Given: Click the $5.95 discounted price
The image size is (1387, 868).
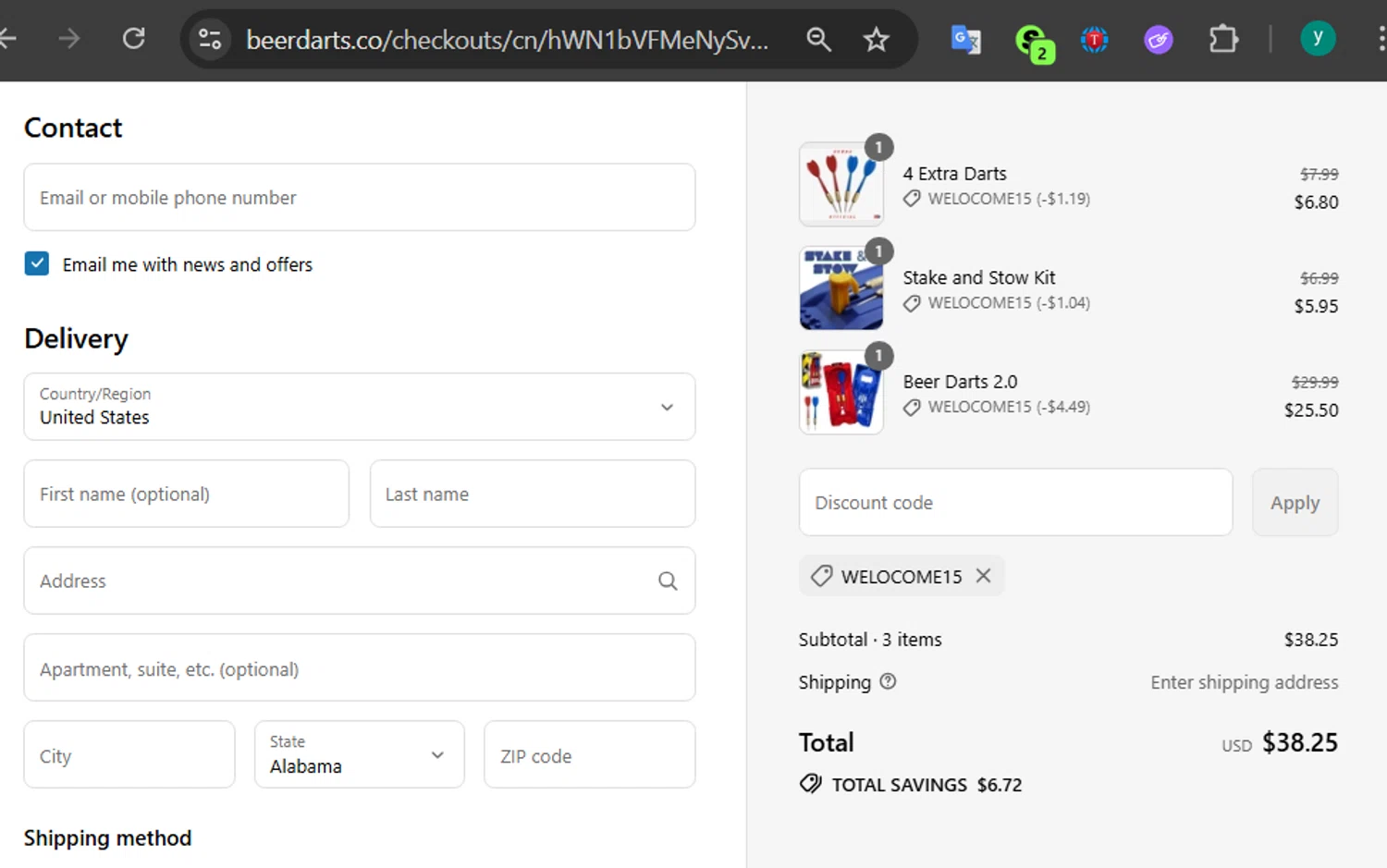Looking at the screenshot, I should tap(1316, 306).
